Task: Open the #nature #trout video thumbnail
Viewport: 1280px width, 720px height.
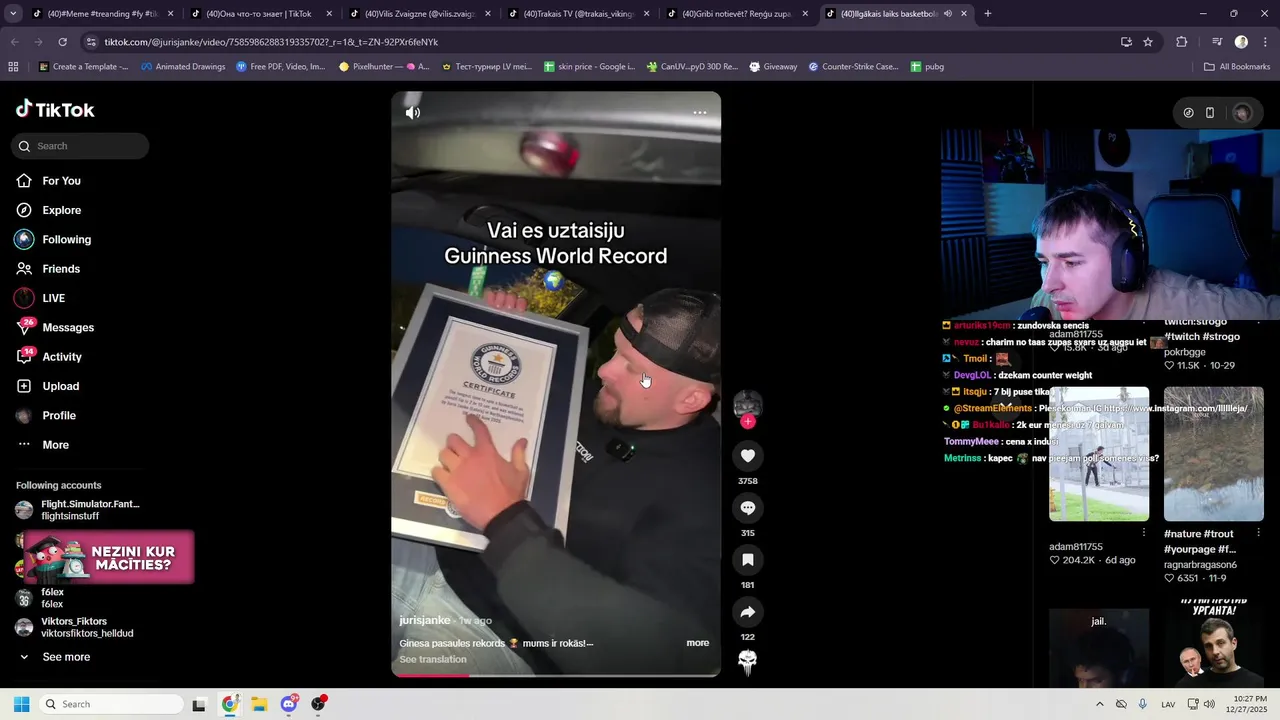Action: (1214, 454)
